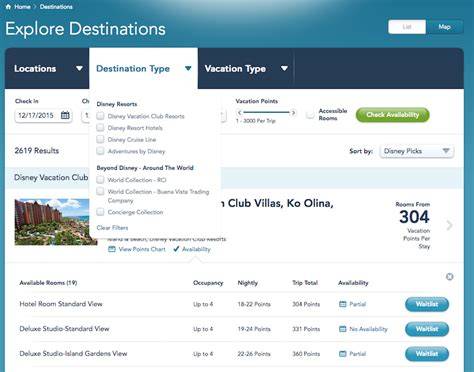Click the next chevron beside 304 points

pos(449,225)
